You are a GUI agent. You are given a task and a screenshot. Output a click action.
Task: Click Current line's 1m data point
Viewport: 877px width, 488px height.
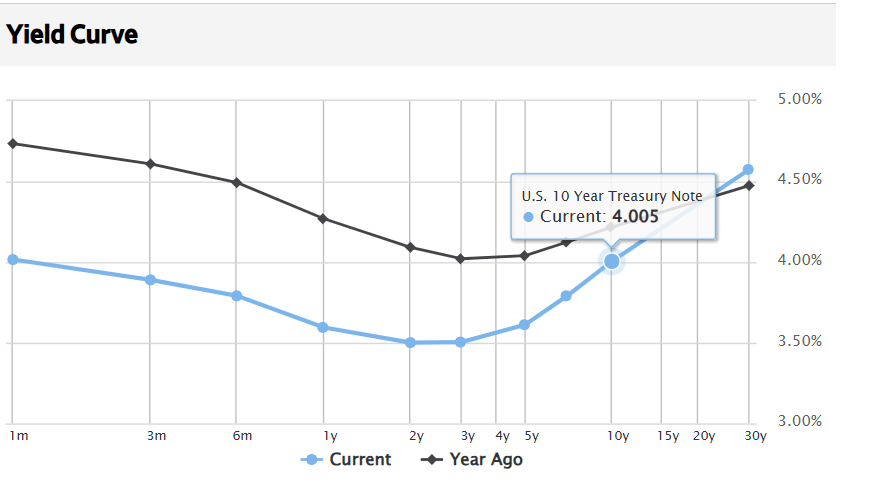tap(13, 260)
